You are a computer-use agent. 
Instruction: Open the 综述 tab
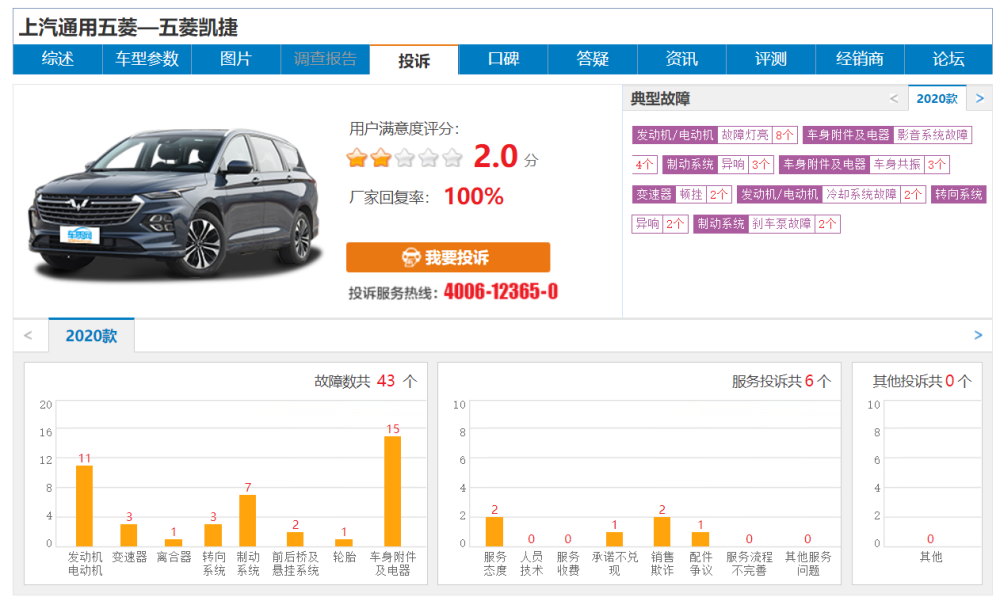(x=57, y=59)
